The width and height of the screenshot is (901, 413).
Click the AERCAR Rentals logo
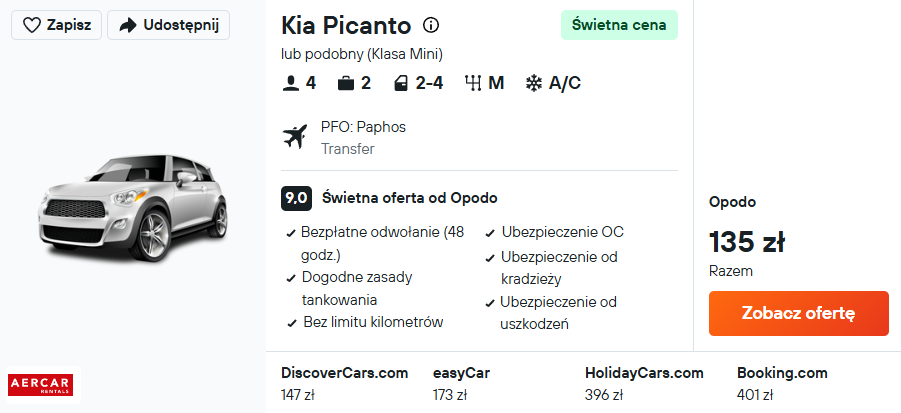pos(40,385)
